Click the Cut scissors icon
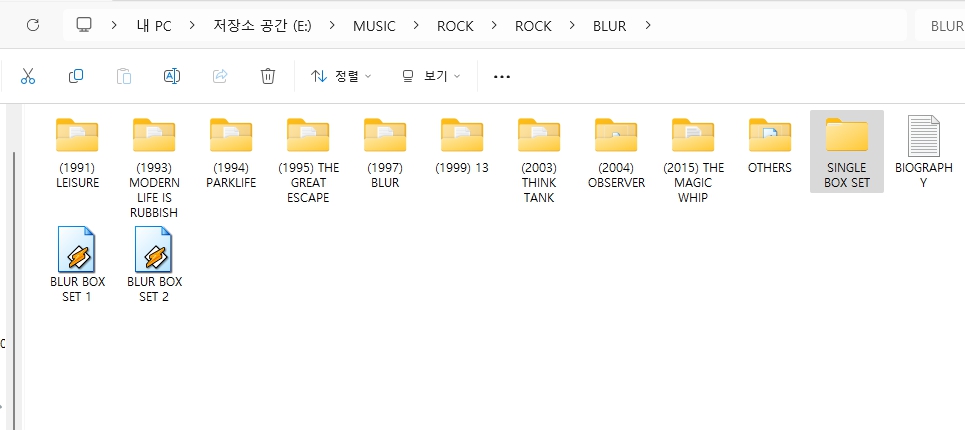Viewport: 965px width, 430px height. (x=28, y=76)
